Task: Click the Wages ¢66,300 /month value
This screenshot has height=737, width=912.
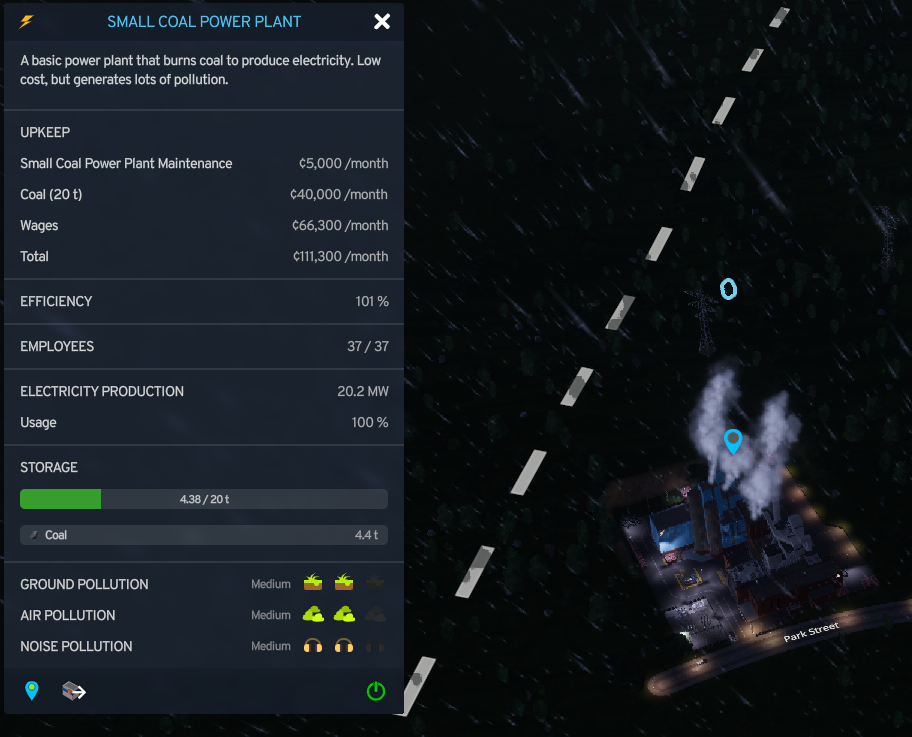Action: 340,225
